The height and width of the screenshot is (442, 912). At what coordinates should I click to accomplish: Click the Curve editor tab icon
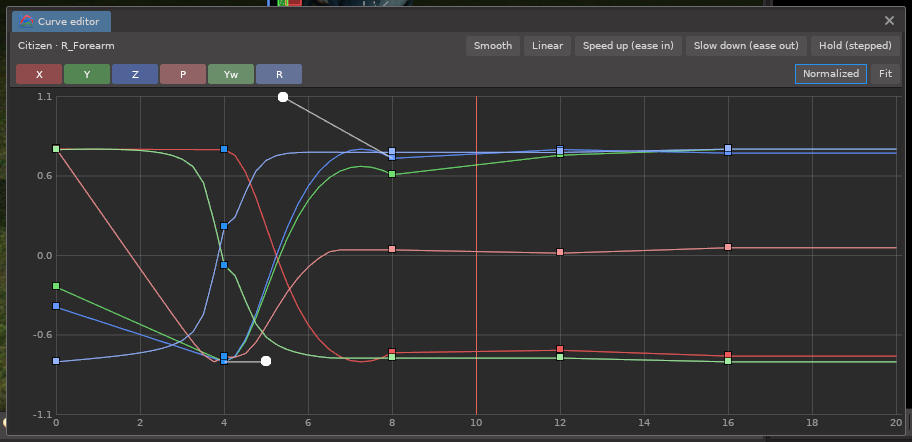[x=26, y=22]
